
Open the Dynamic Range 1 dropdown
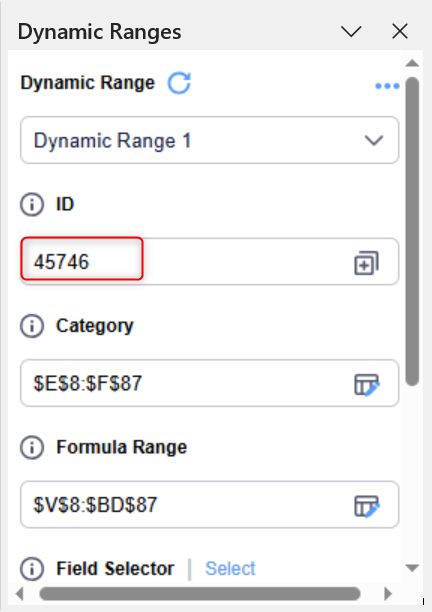tap(210, 140)
